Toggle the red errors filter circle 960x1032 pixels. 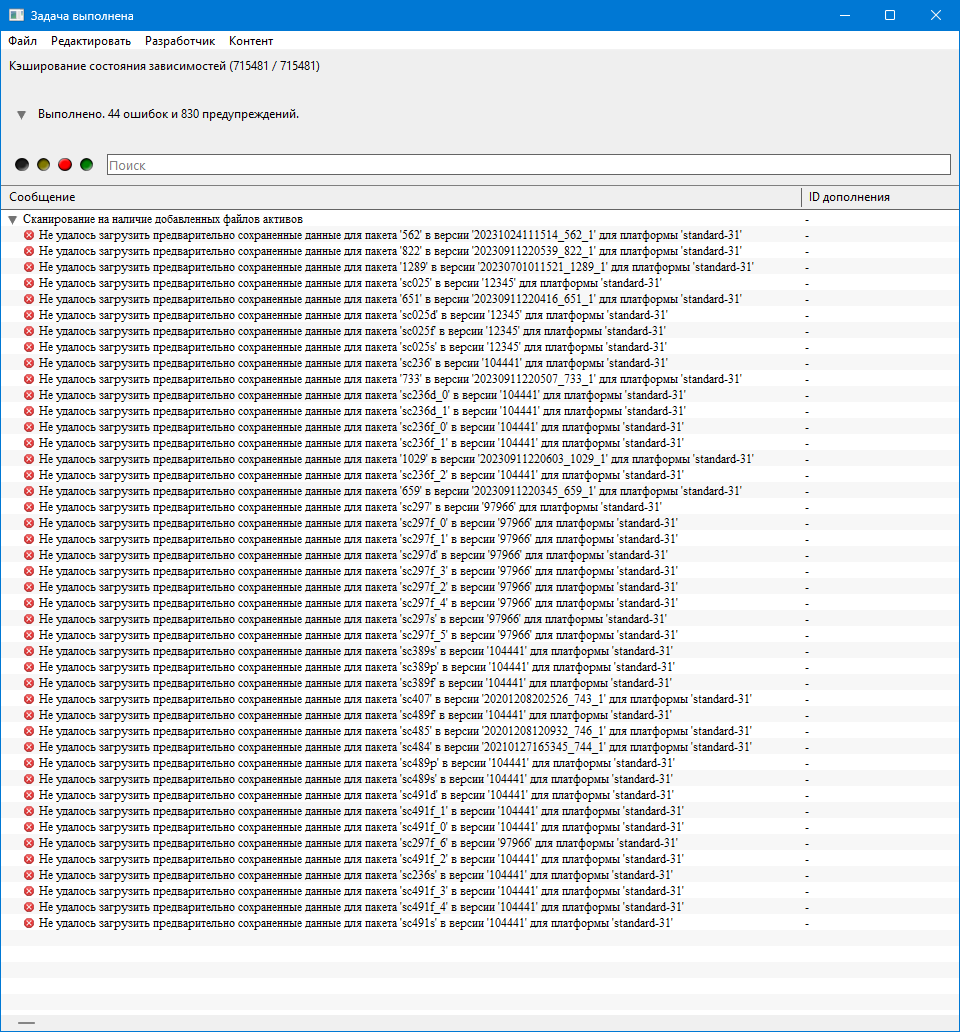click(64, 165)
